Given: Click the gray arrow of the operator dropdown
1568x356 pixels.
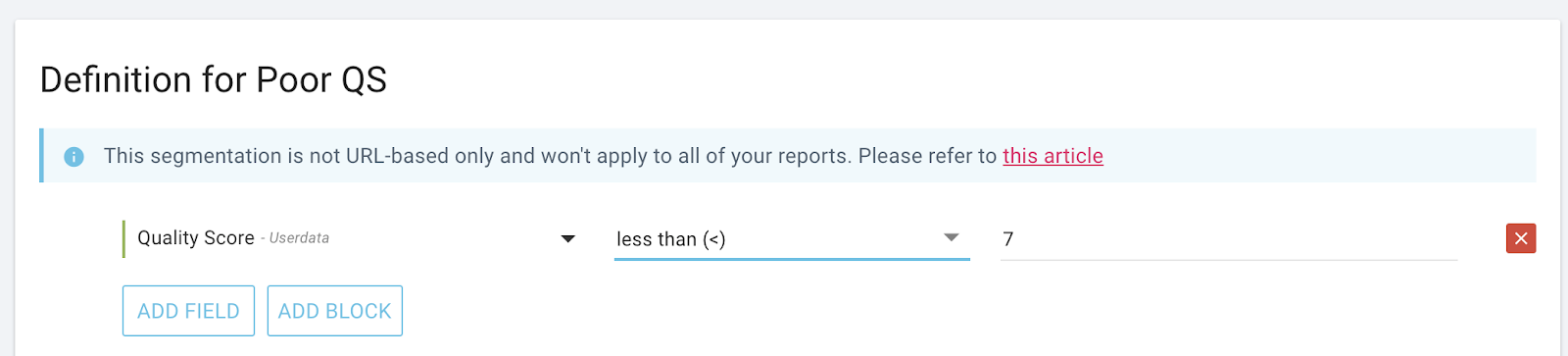Looking at the screenshot, I should coord(950,237).
